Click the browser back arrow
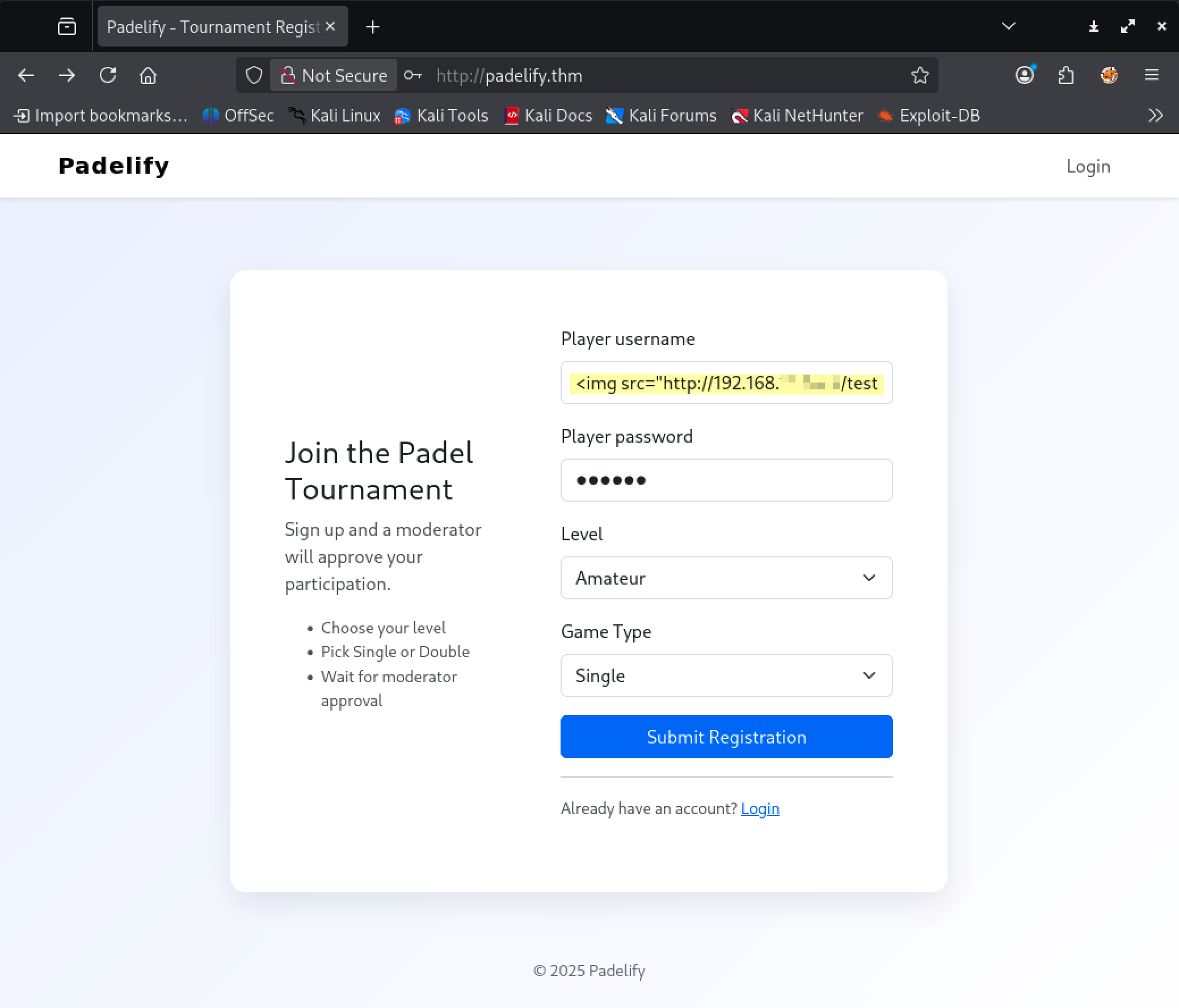Image resolution: width=1179 pixels, height=1008 pixels. [x=26, y=75]
